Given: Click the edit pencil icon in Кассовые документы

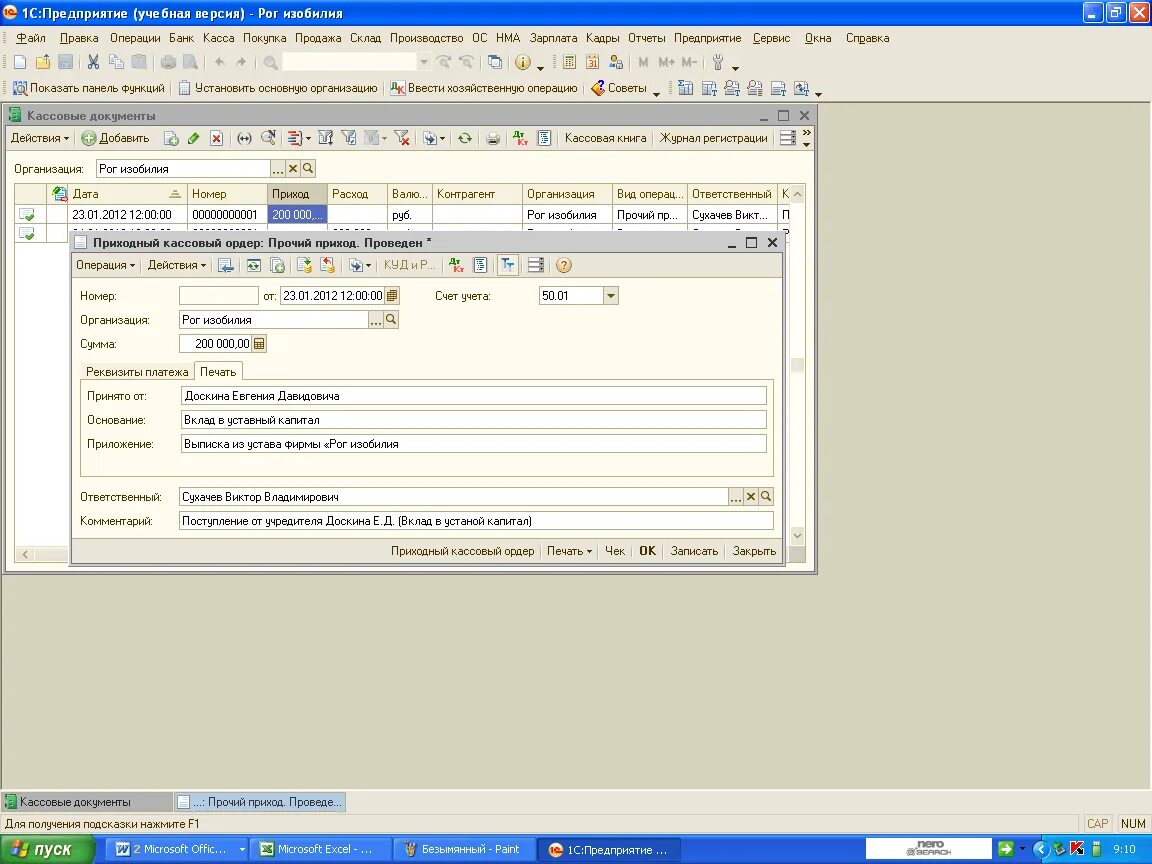Looking at the screenshot, I should pyautogui.click(x=194, y=138).
